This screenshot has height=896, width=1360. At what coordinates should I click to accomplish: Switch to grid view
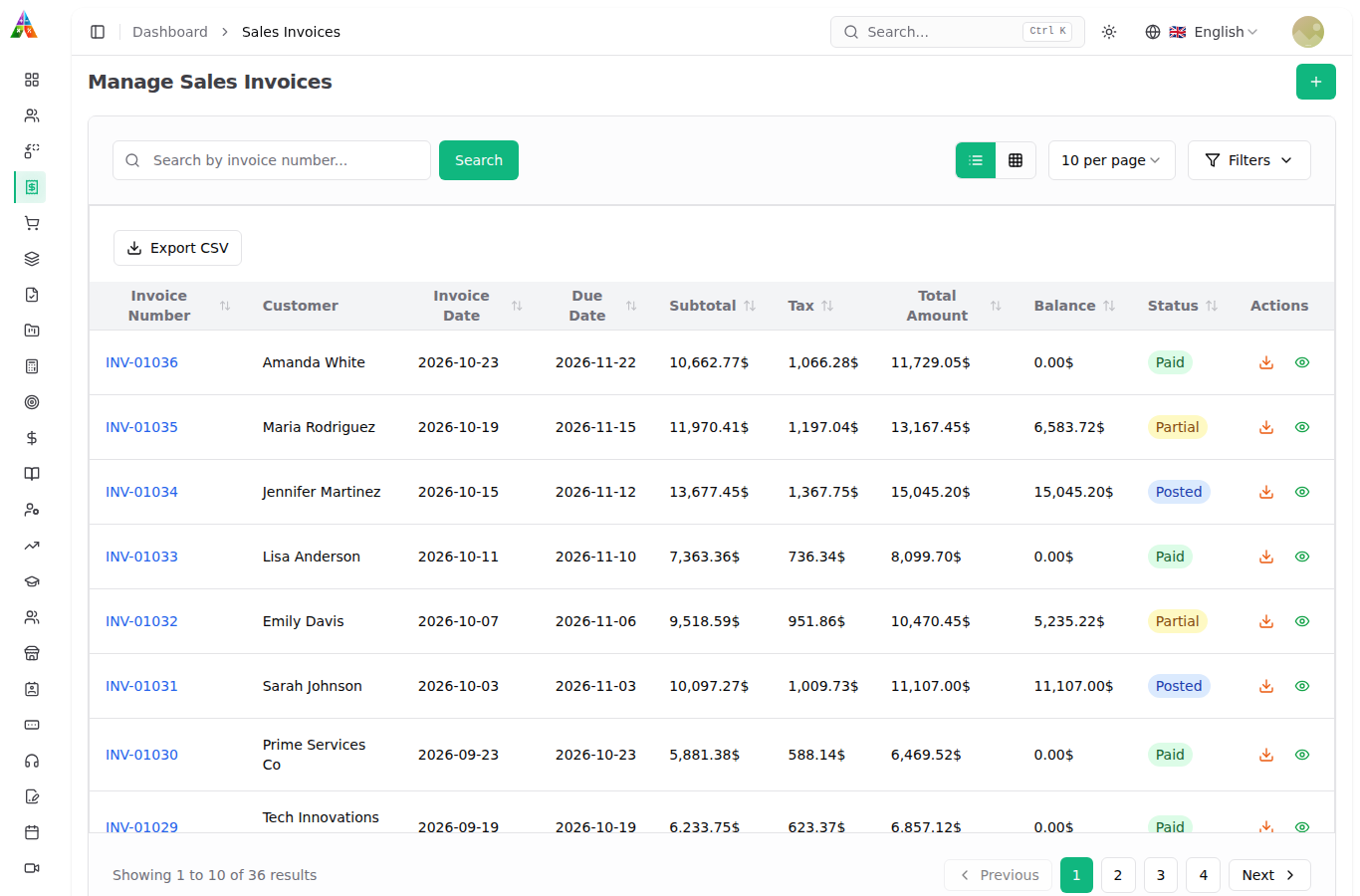pos(1016,160)
